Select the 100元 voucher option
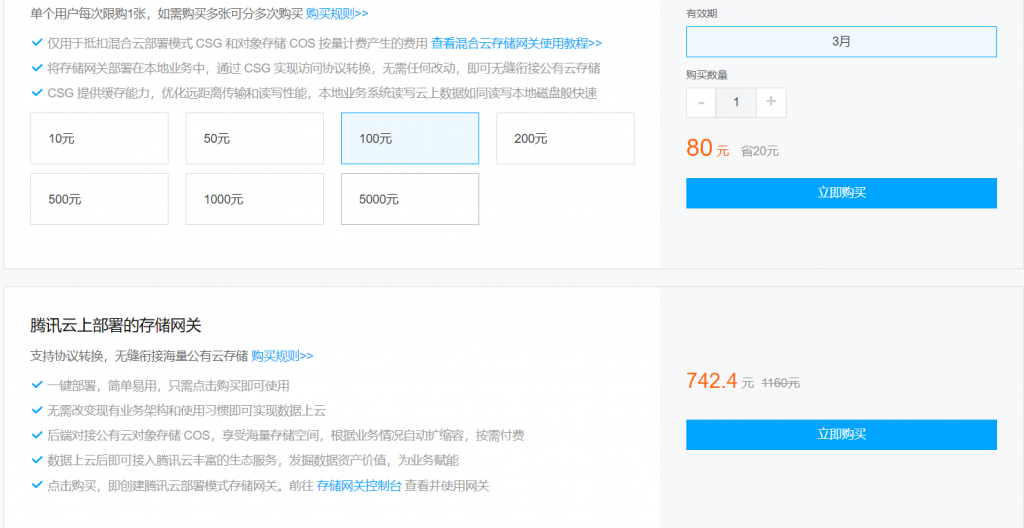 point(410,138)
